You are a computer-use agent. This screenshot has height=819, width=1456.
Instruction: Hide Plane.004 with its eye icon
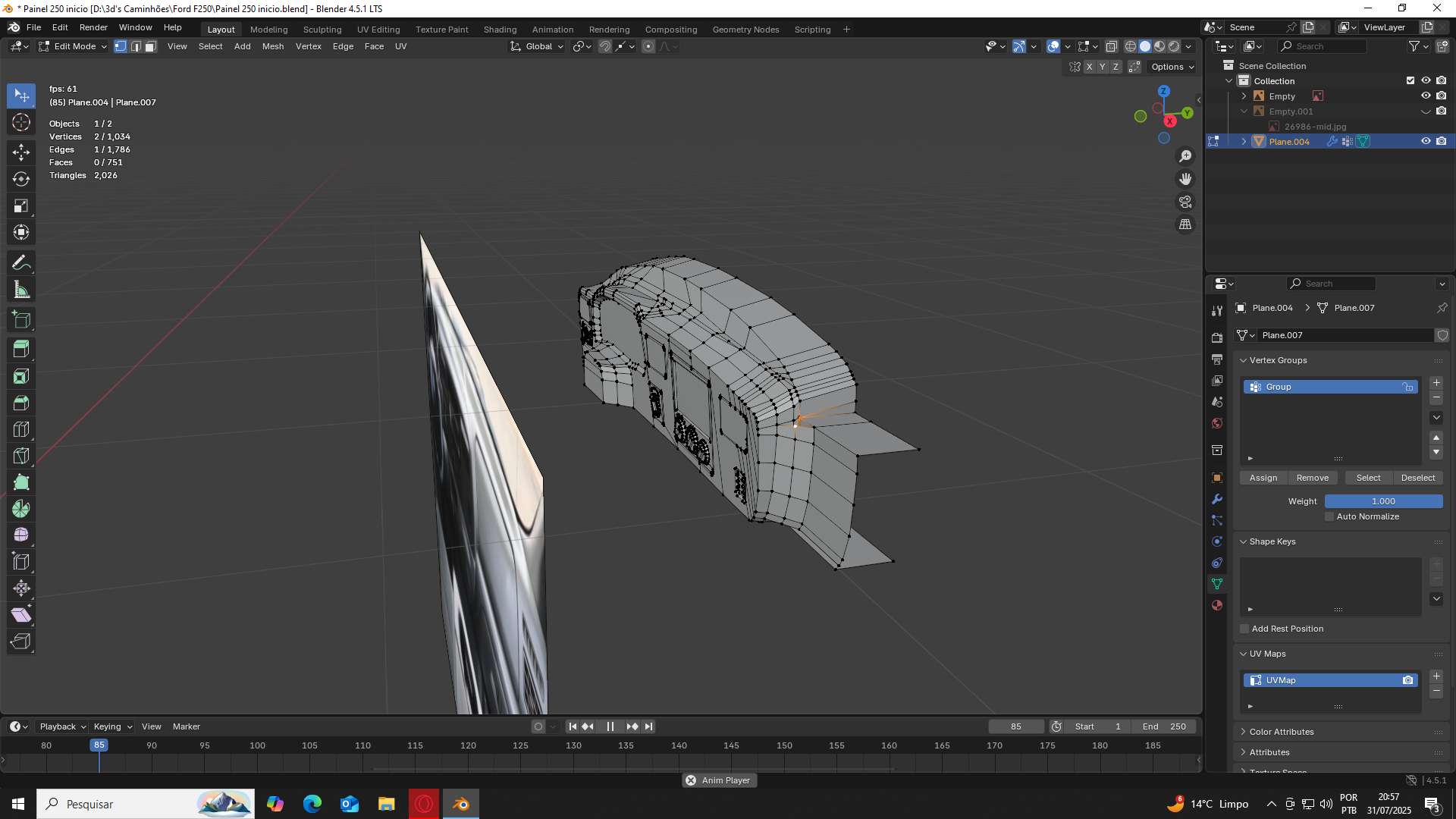[x=1425, y=142]
